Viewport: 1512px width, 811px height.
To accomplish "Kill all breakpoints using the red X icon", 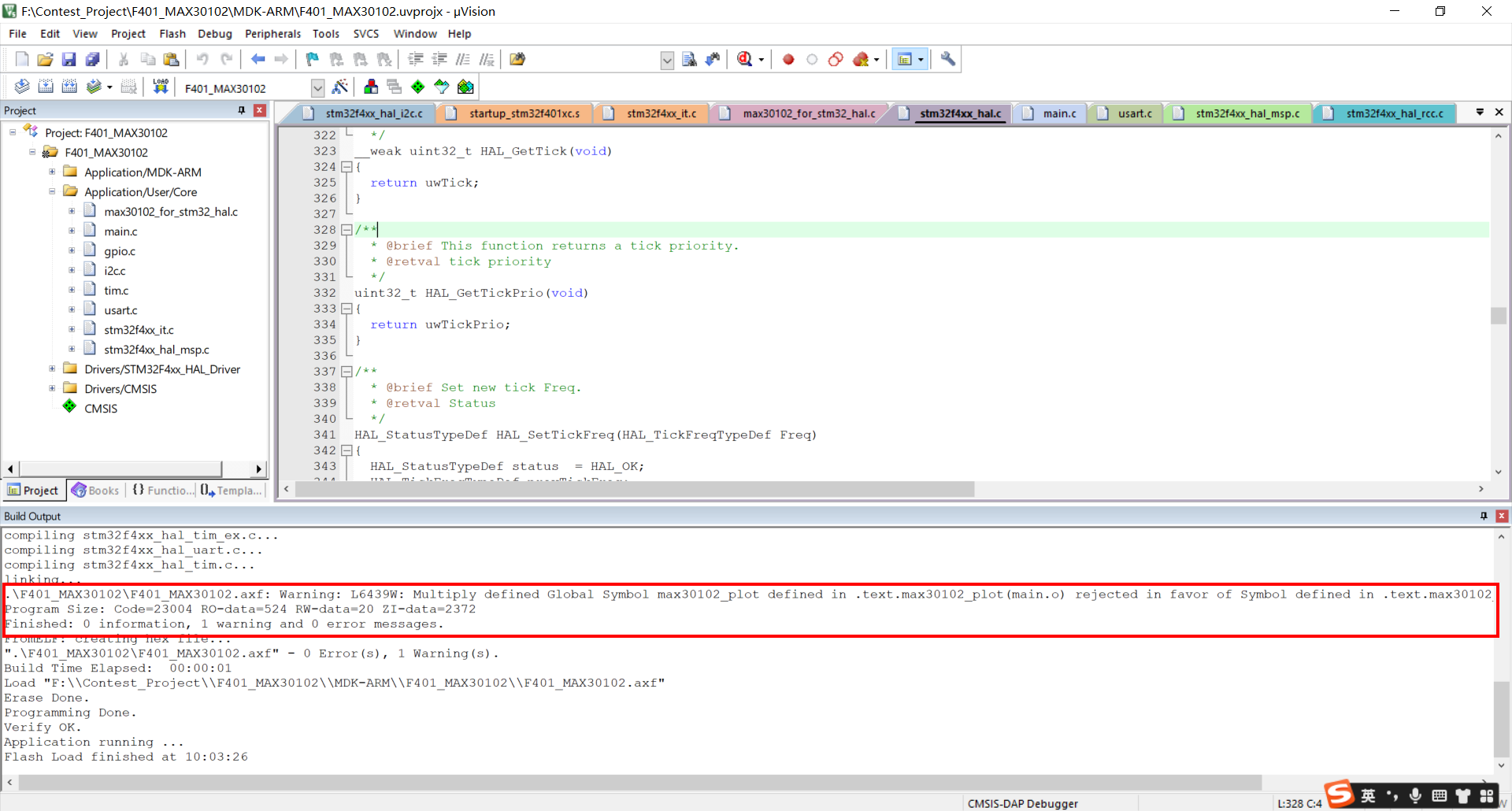I will 861,59.
